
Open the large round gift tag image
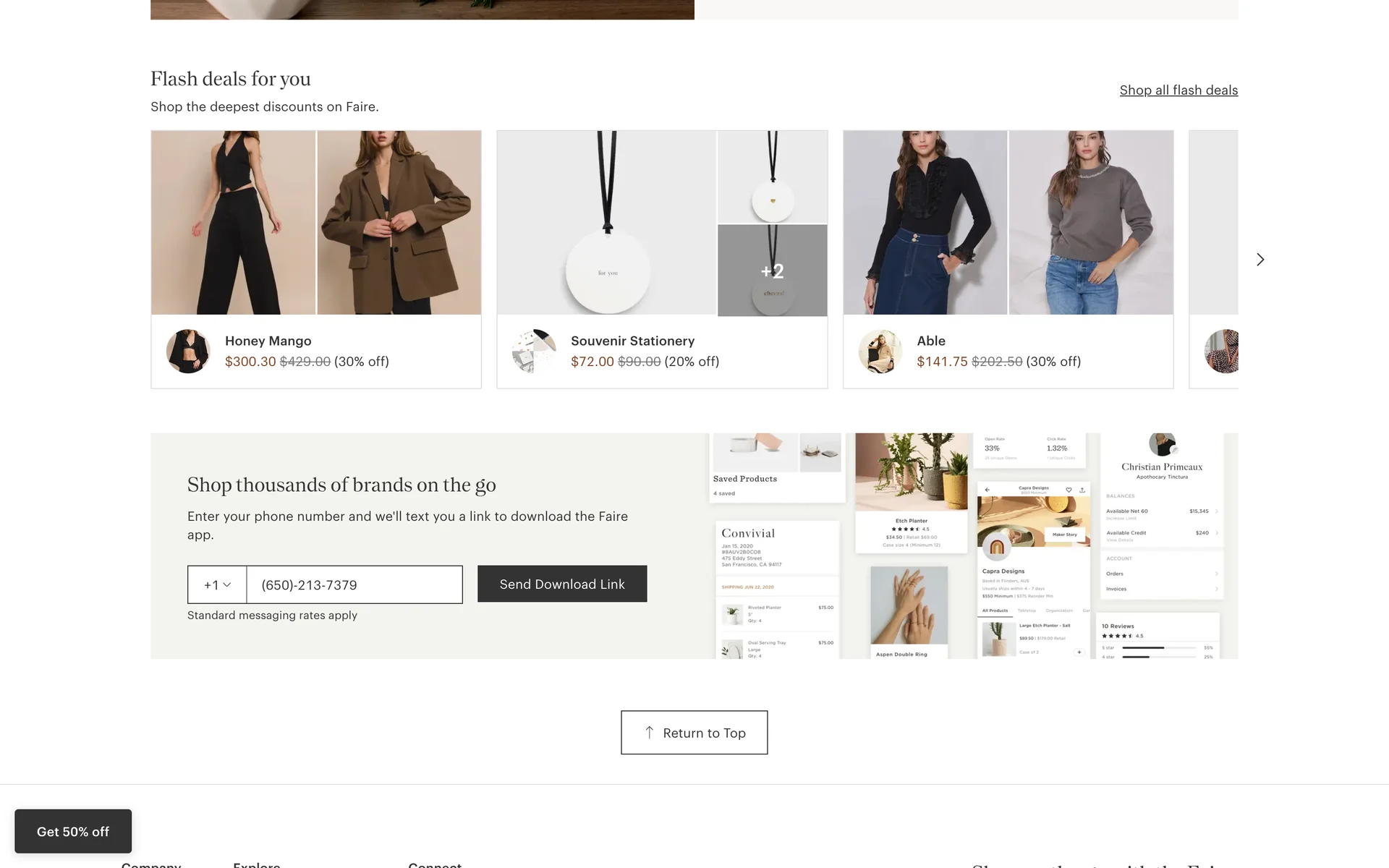tap(607, 223)
